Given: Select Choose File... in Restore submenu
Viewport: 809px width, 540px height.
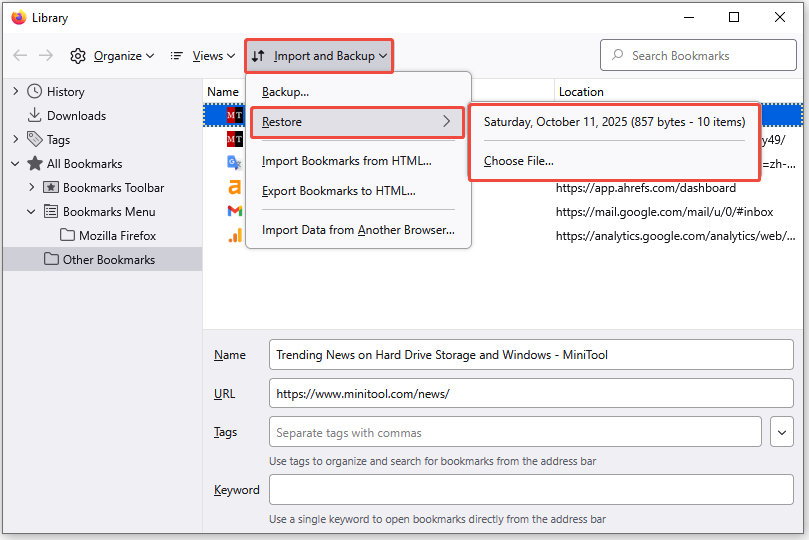Looking at the screenshot, I should (519, 161).
